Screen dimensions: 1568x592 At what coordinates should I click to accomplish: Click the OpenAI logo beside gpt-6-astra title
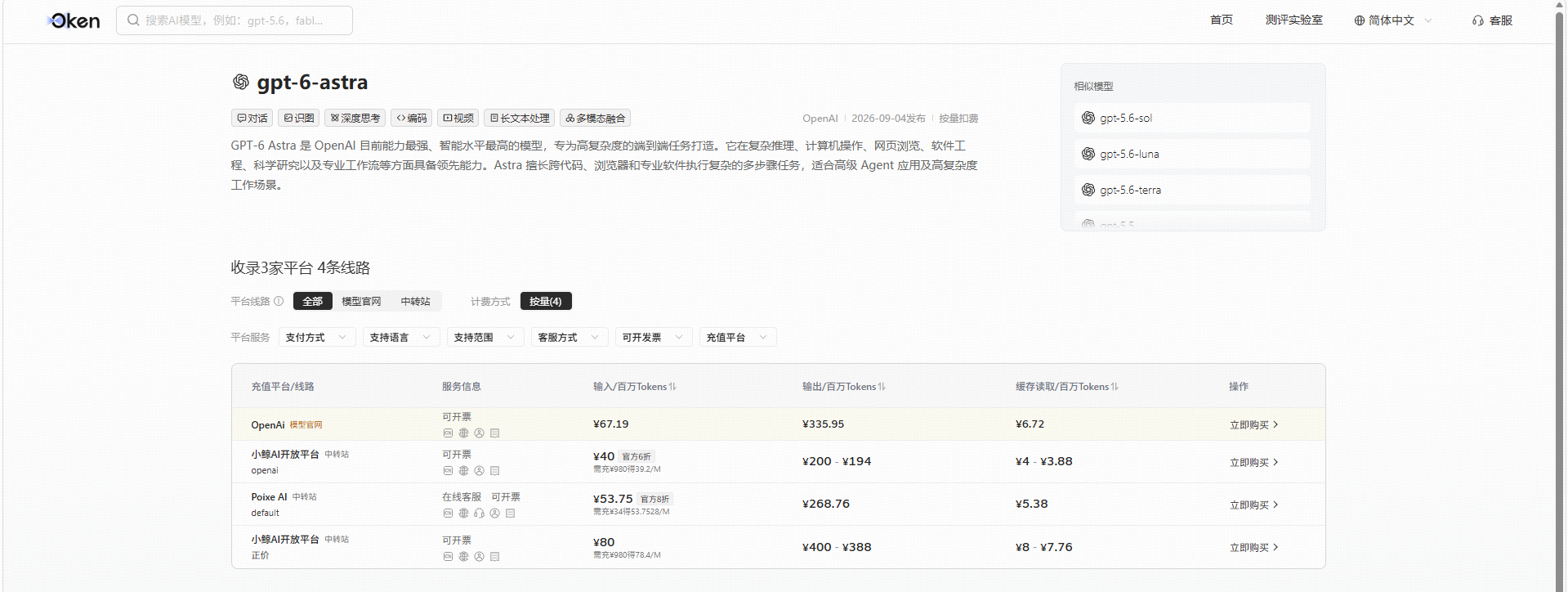pyautogui.click(x=241, y=82)
